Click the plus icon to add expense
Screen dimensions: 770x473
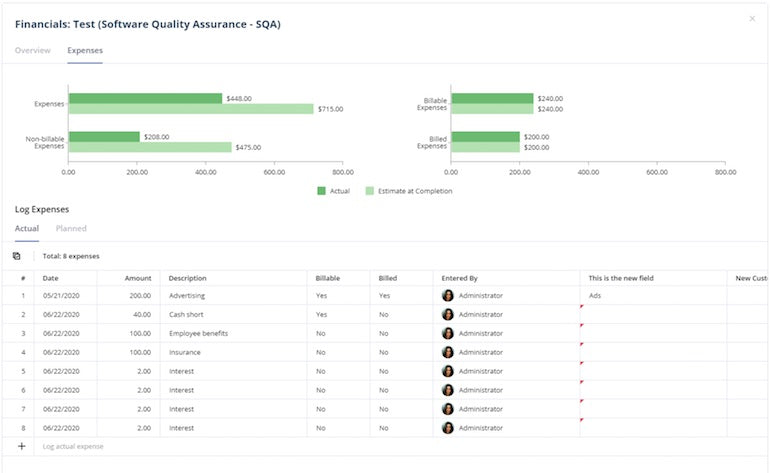tap(22, 446)
